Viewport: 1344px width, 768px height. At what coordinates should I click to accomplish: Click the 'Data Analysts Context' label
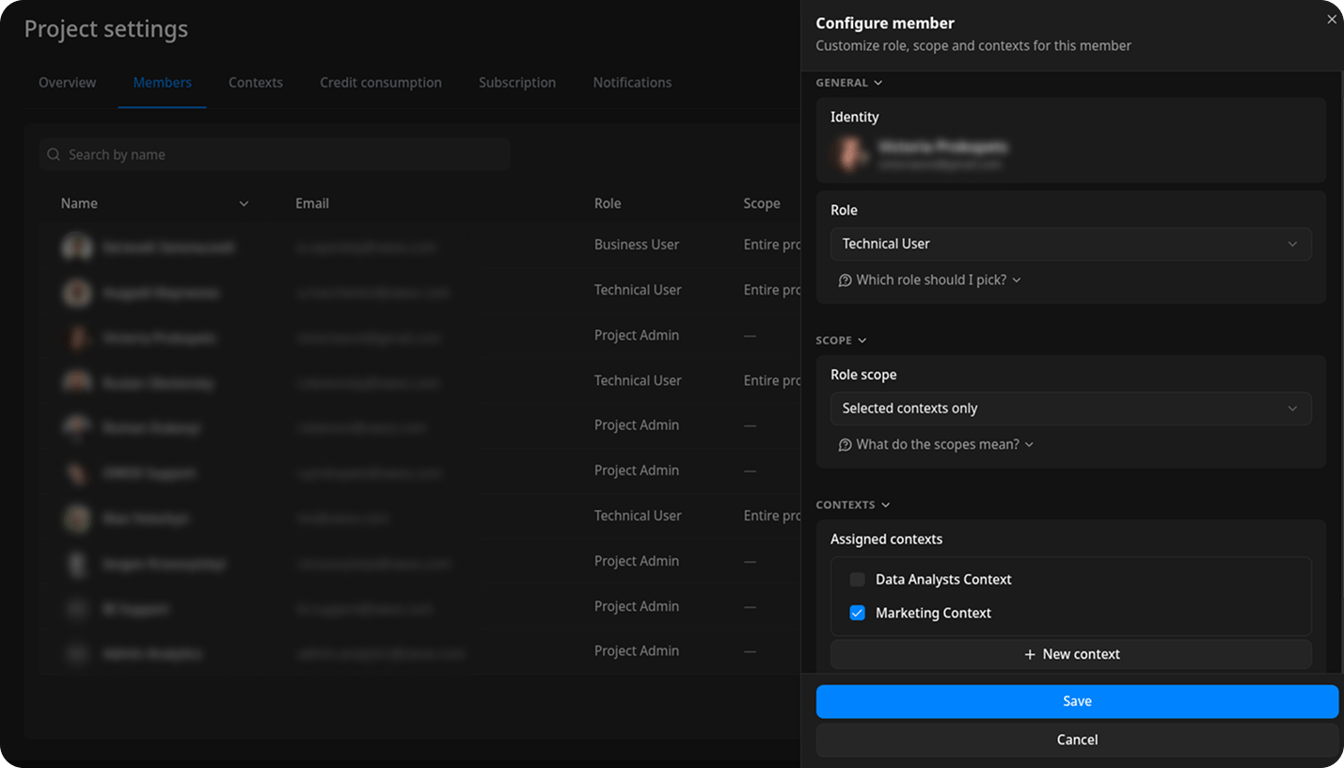[x=943, y=579]
